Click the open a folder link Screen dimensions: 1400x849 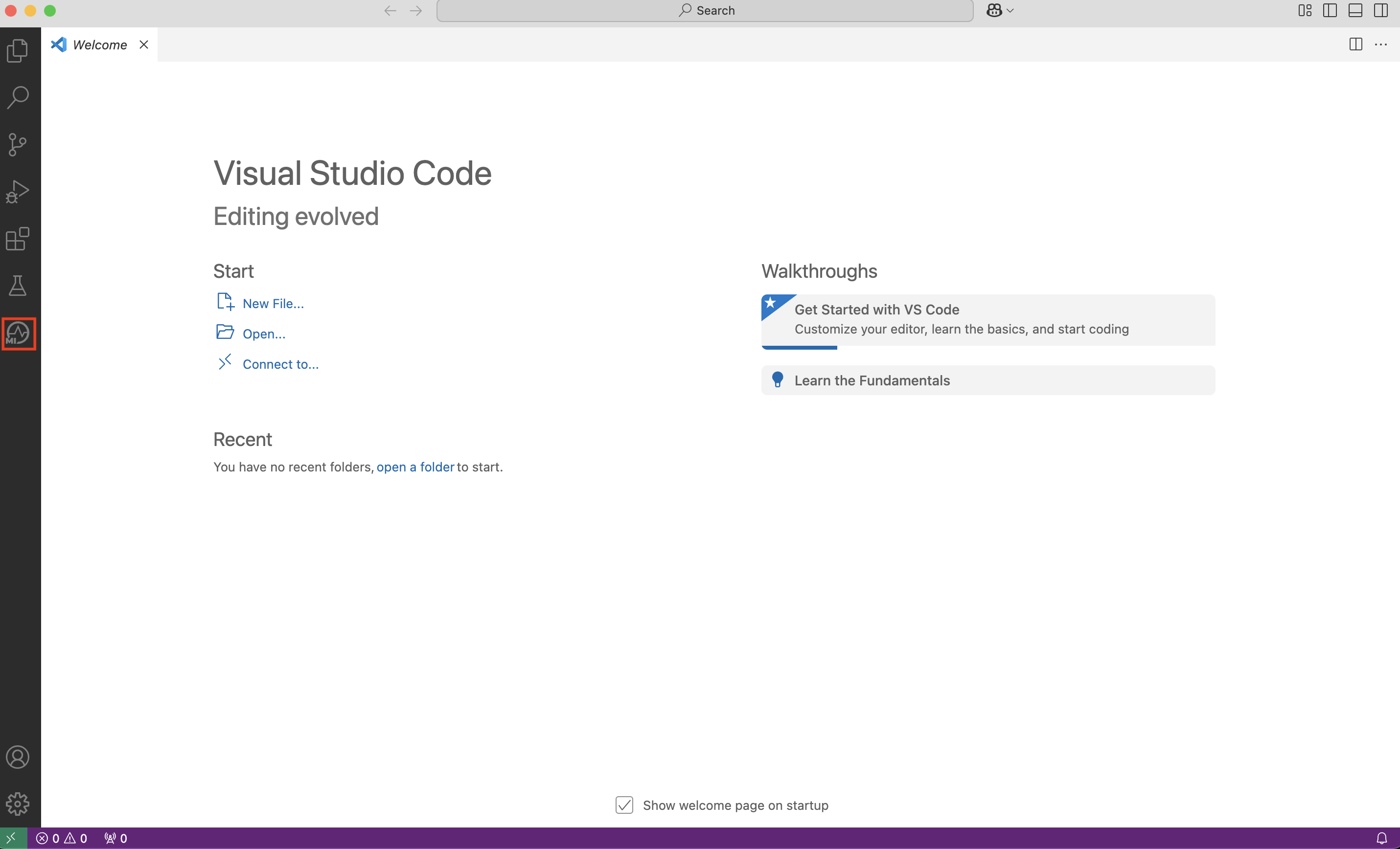click(x=415, y=467)
